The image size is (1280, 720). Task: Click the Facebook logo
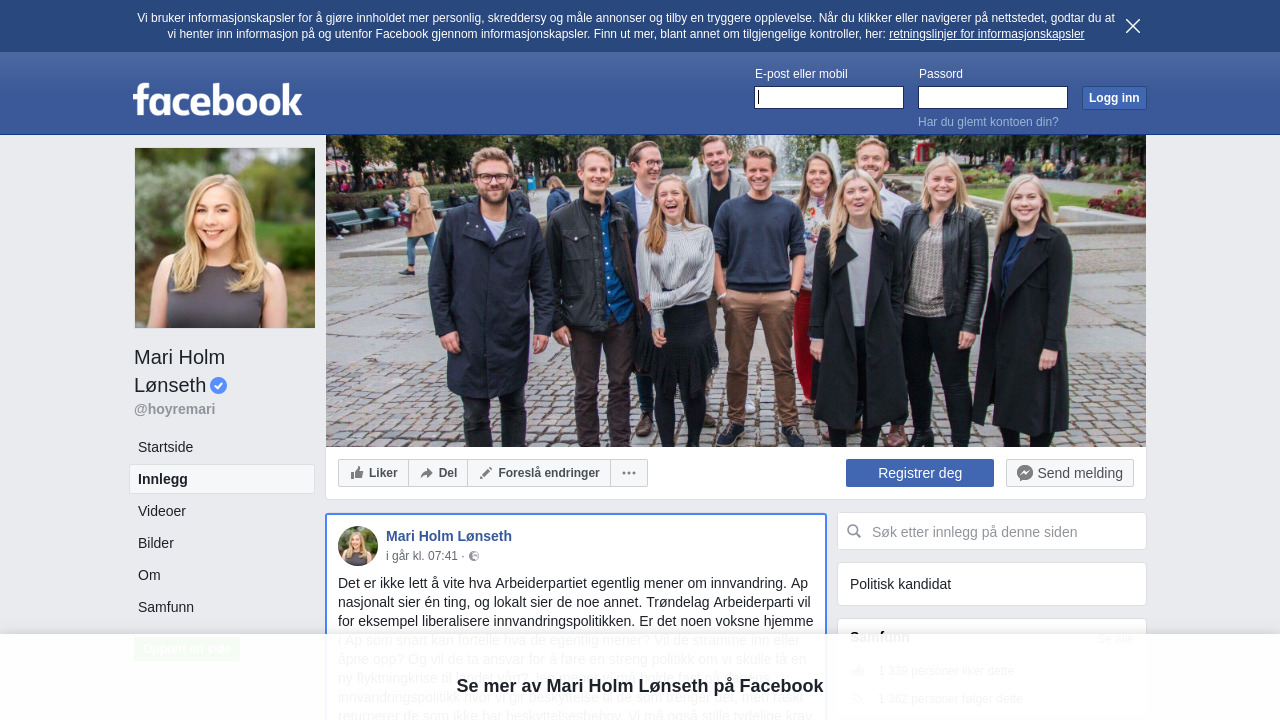218,99
